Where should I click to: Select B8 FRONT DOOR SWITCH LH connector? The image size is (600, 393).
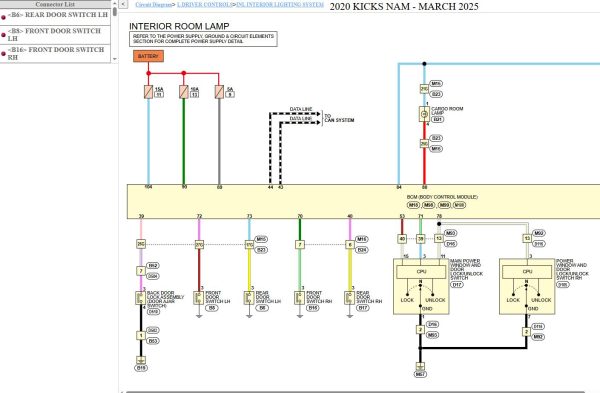point(55,34)
